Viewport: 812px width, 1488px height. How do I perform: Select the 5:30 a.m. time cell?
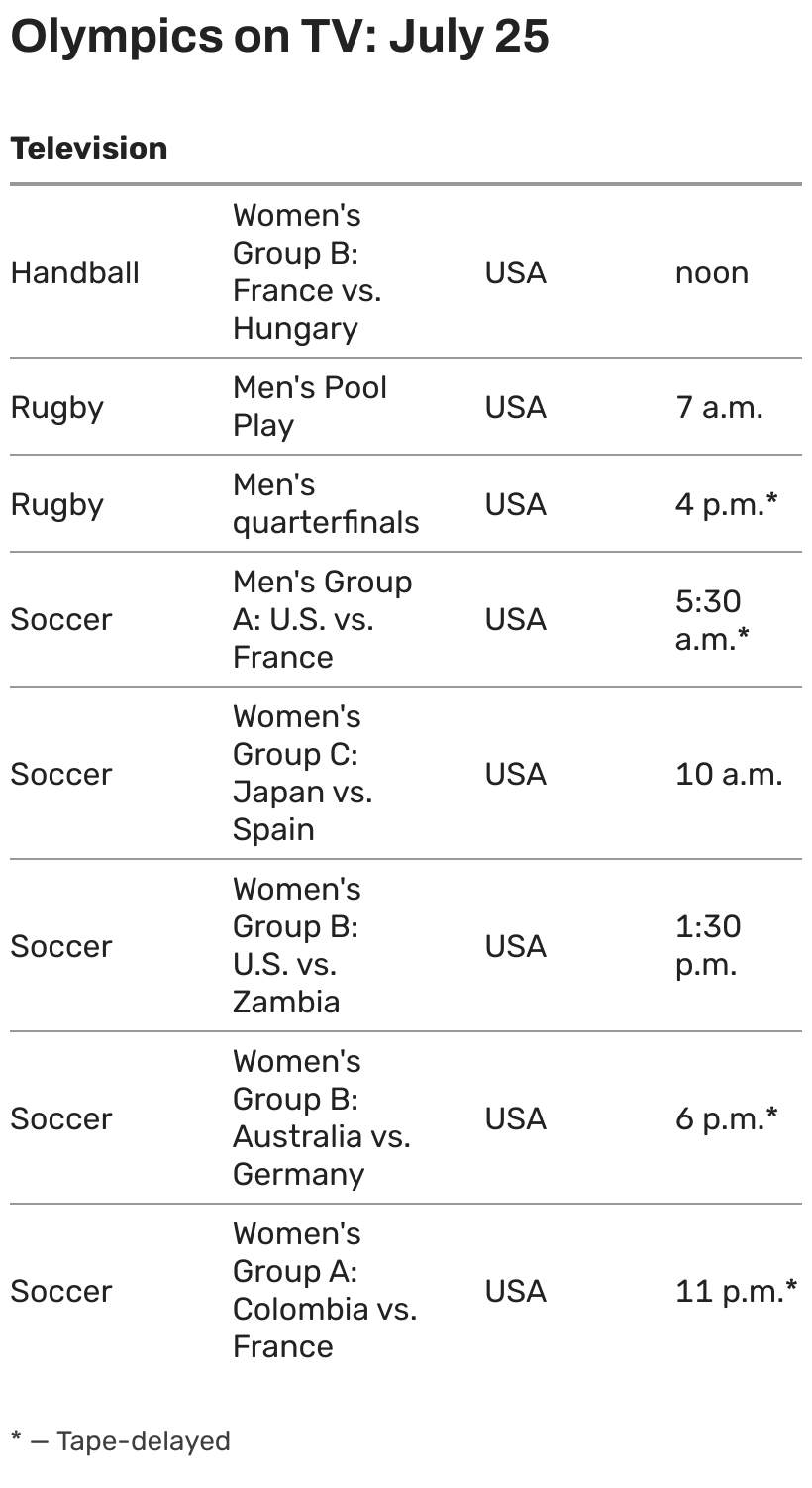pyautogui.click(x=711, y=619)
